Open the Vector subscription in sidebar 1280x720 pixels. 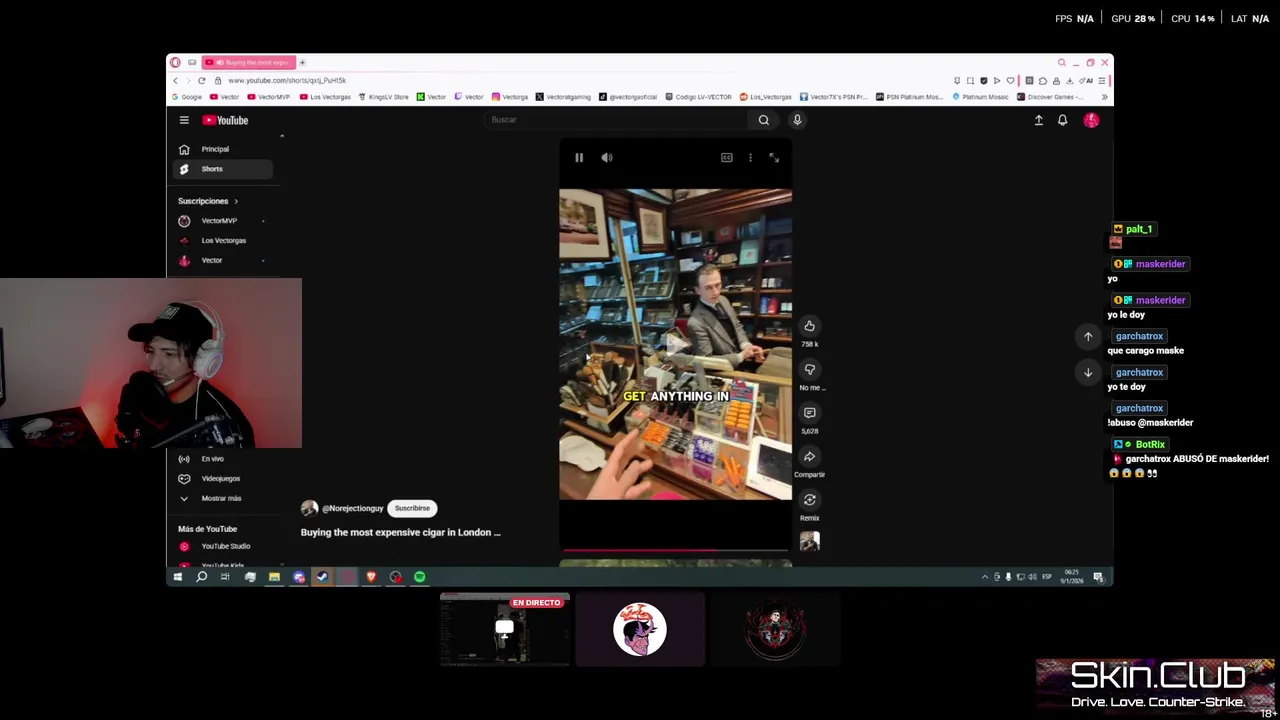tap(222, 261)
